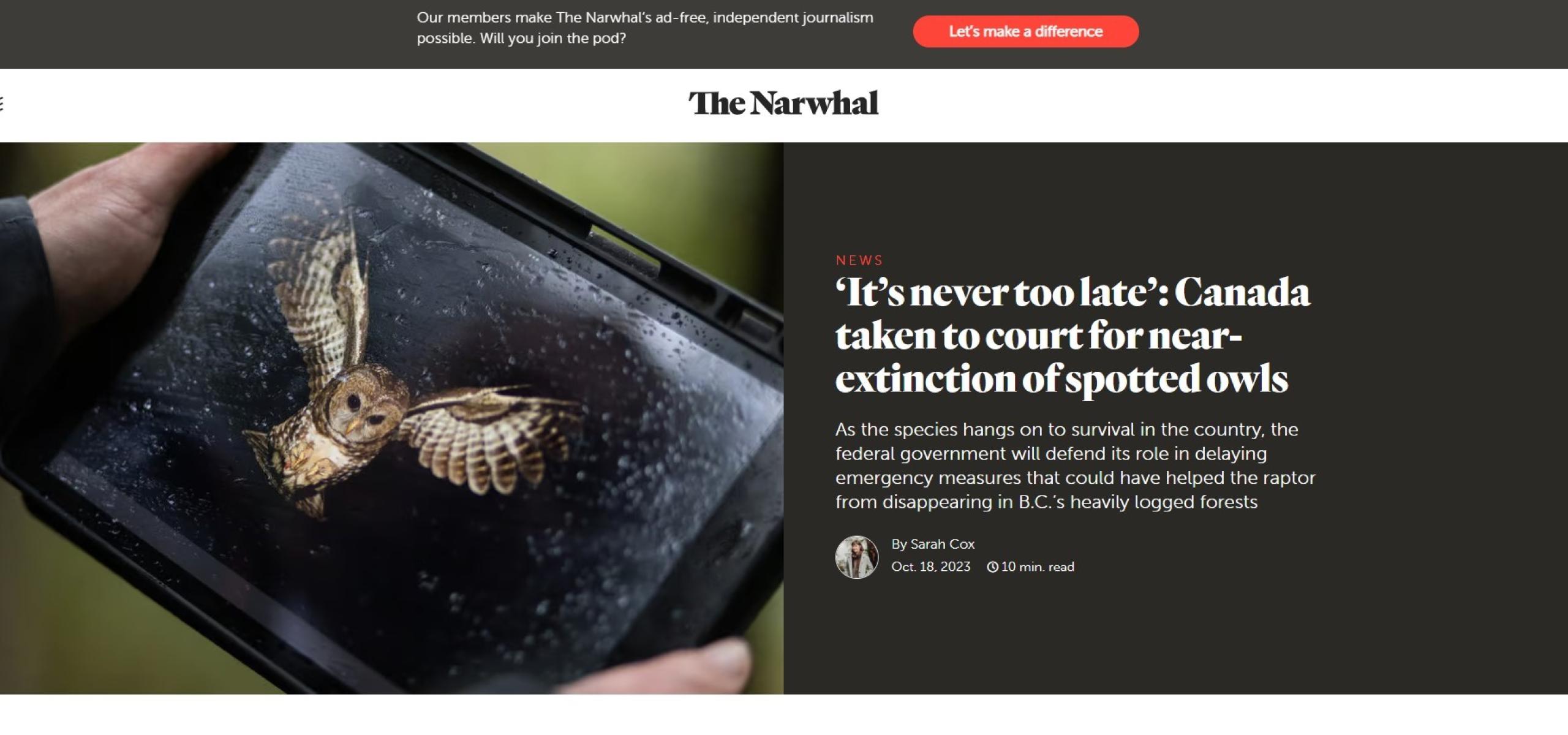Click the membership banner text about joining the pod
Viewport: 1568px width, 735px height.
pyautogui.click(x=645, y=28)
